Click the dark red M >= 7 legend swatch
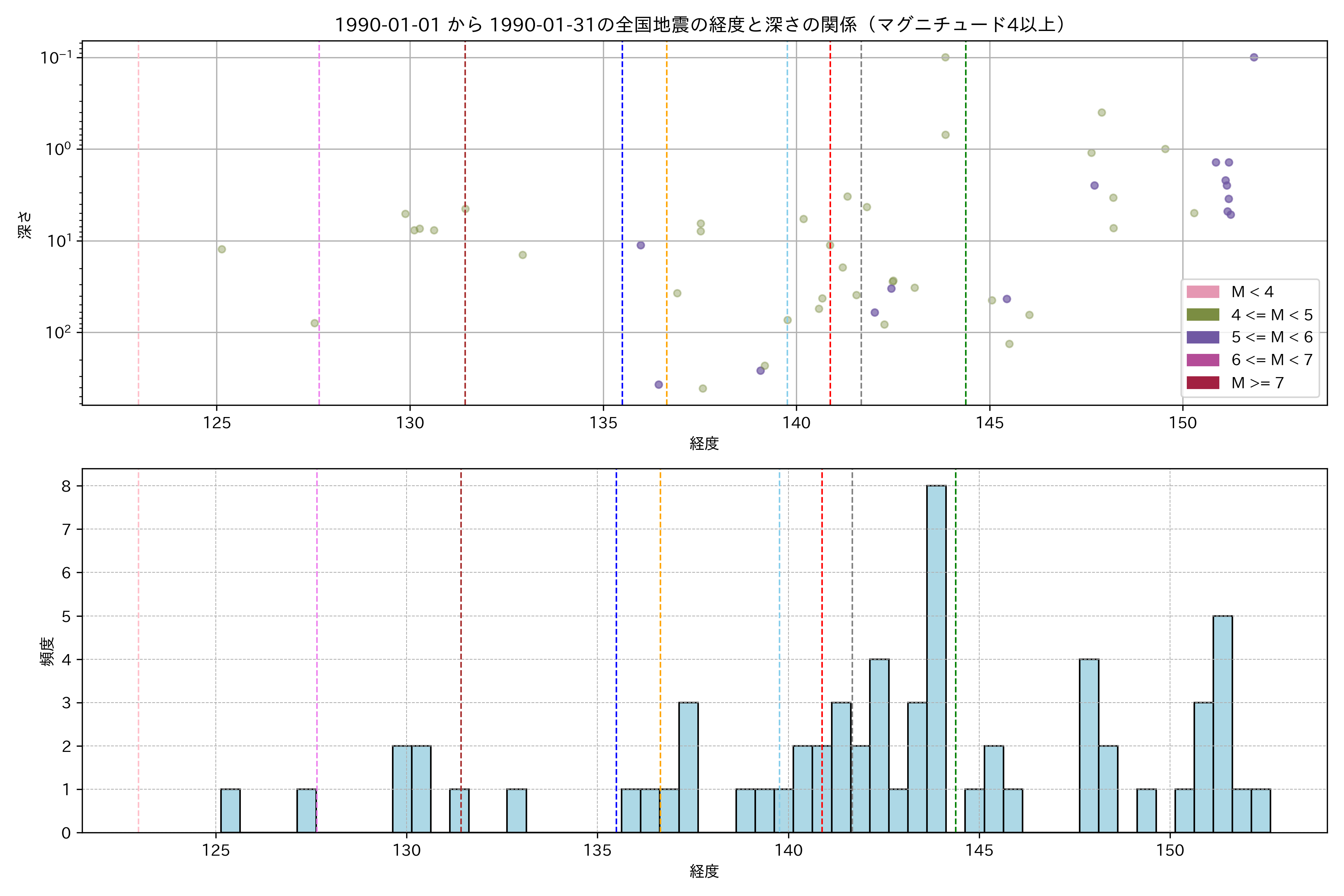Screen dimensions: 1344x896 (1202, 383)
